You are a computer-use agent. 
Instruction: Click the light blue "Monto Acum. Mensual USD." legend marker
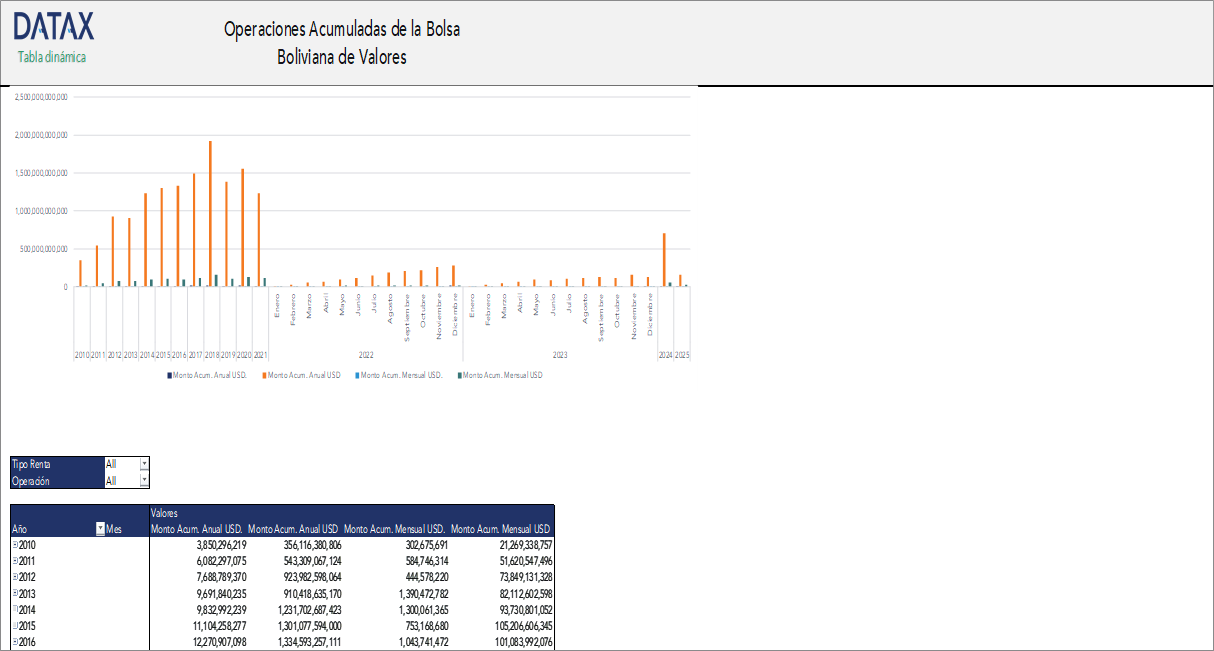[x=357, y=375]
